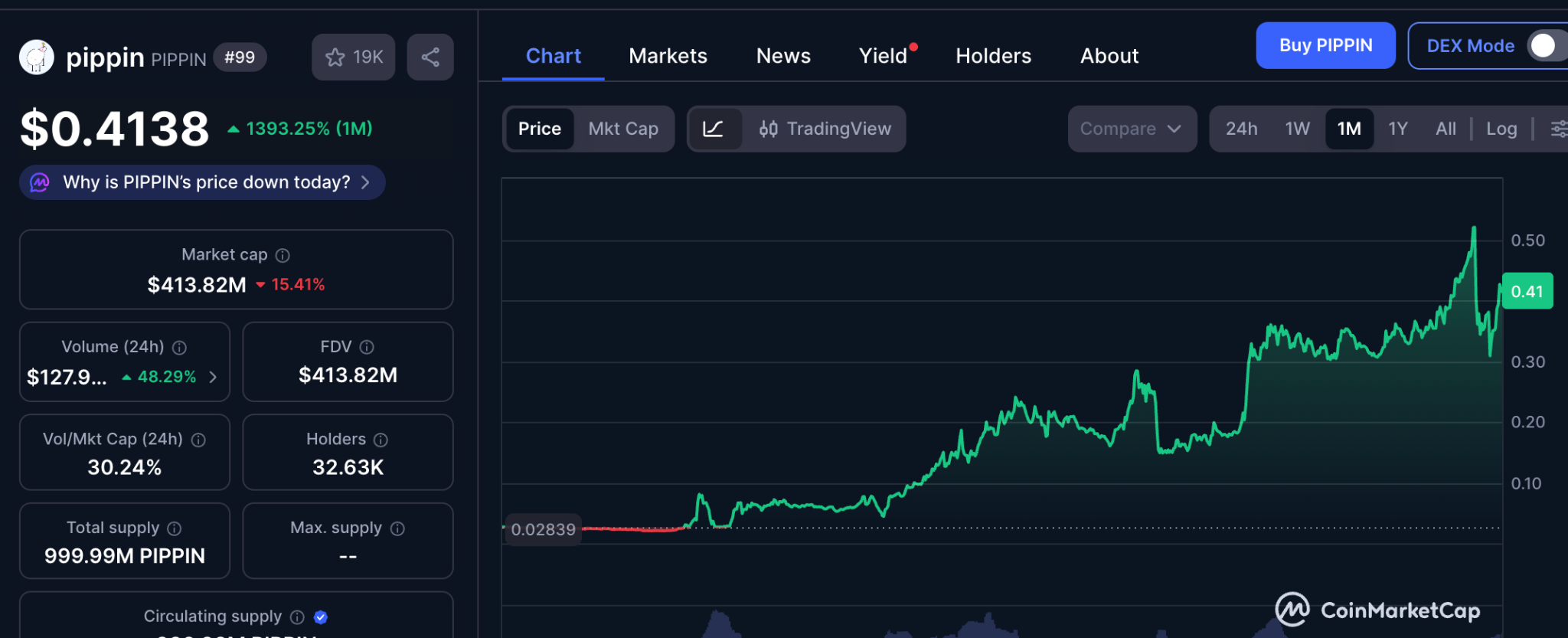Open the Yield tab
Screen dimensions: 1568x638
pyautogui.click(x=884, y=56)
